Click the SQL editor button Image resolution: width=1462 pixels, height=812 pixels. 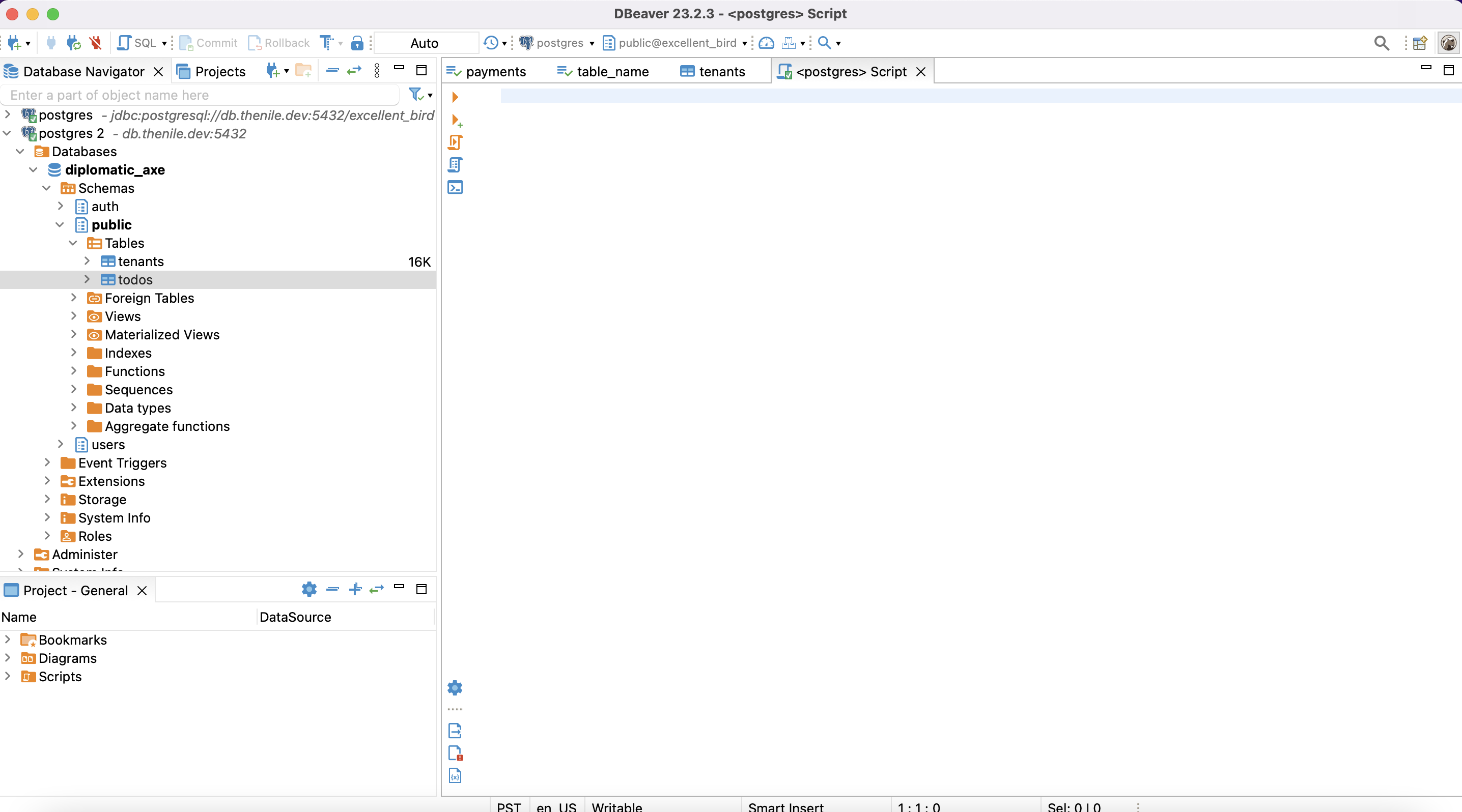(x=137, y=43)
